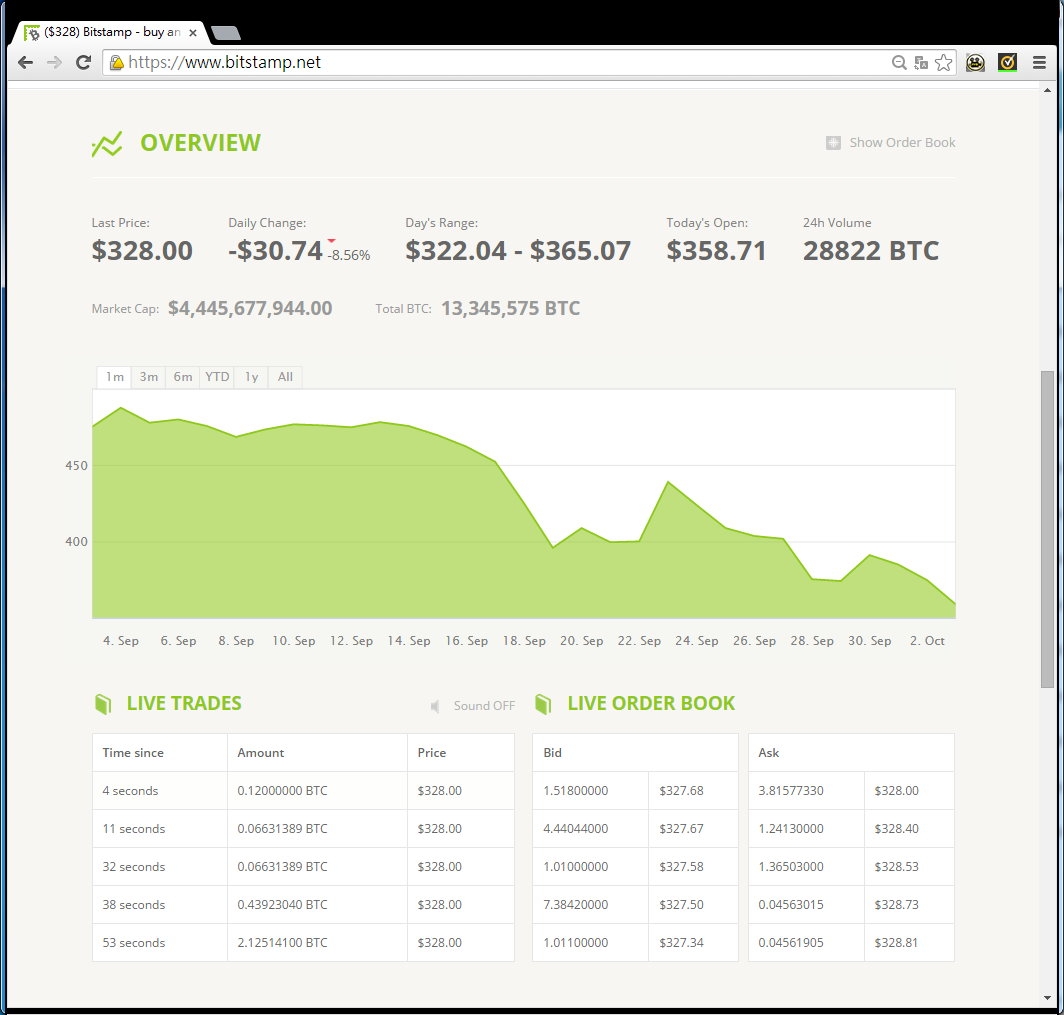
Task: Click the LIVE ORDER BOOK heading
Action: tap(651, 704)
